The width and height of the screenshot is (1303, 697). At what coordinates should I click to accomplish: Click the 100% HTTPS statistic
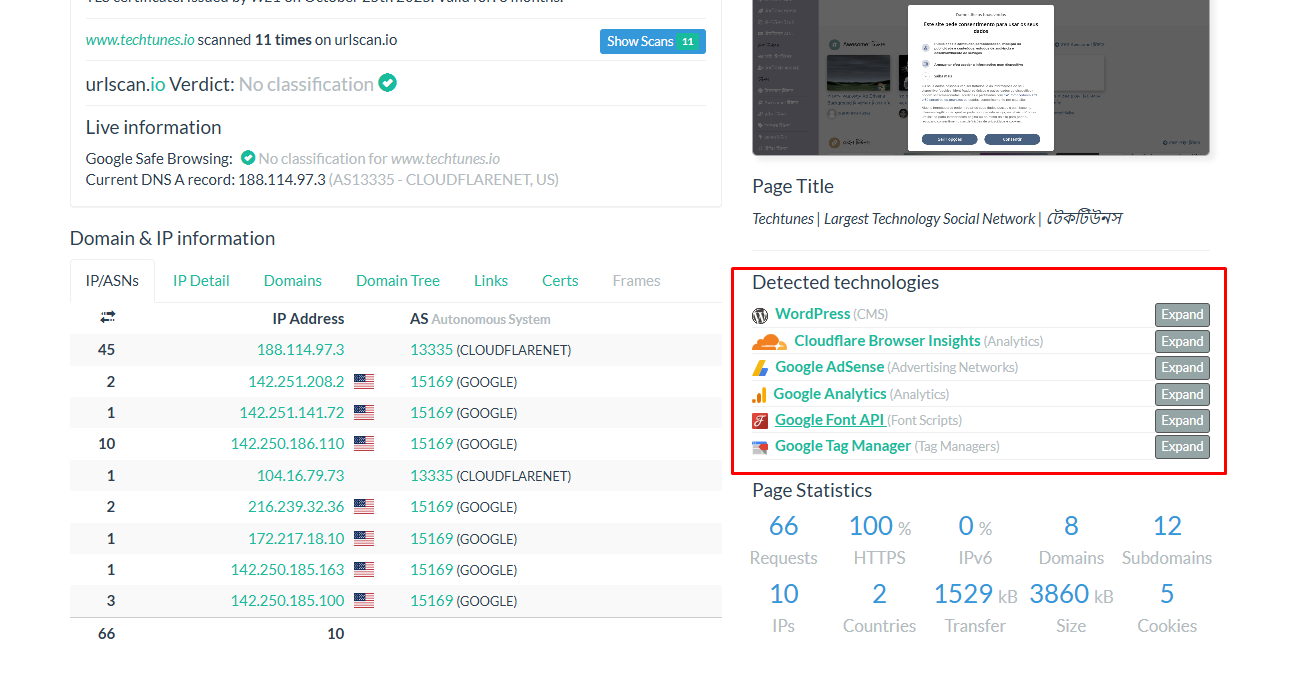879,539
